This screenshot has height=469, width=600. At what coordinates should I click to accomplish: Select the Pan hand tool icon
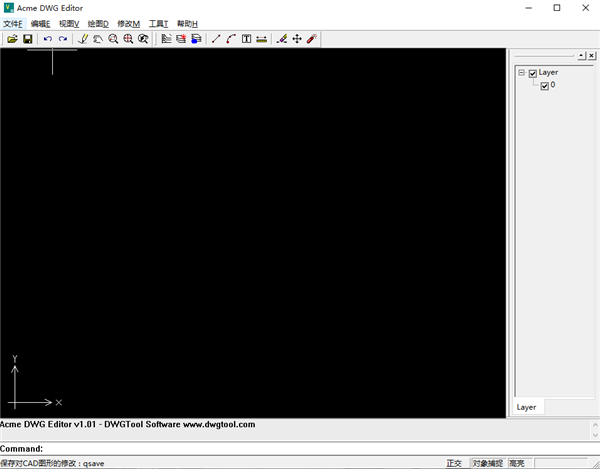(98, 39)
